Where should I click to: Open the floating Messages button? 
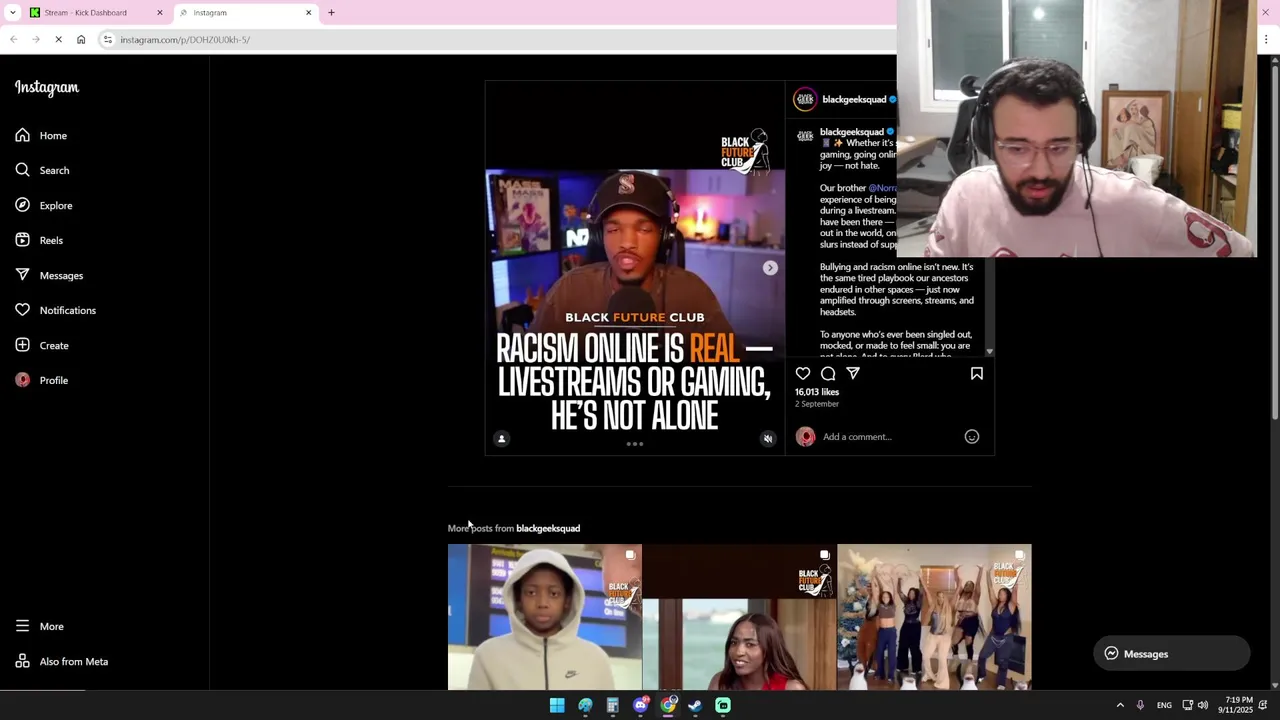(x=1172, y=654)
